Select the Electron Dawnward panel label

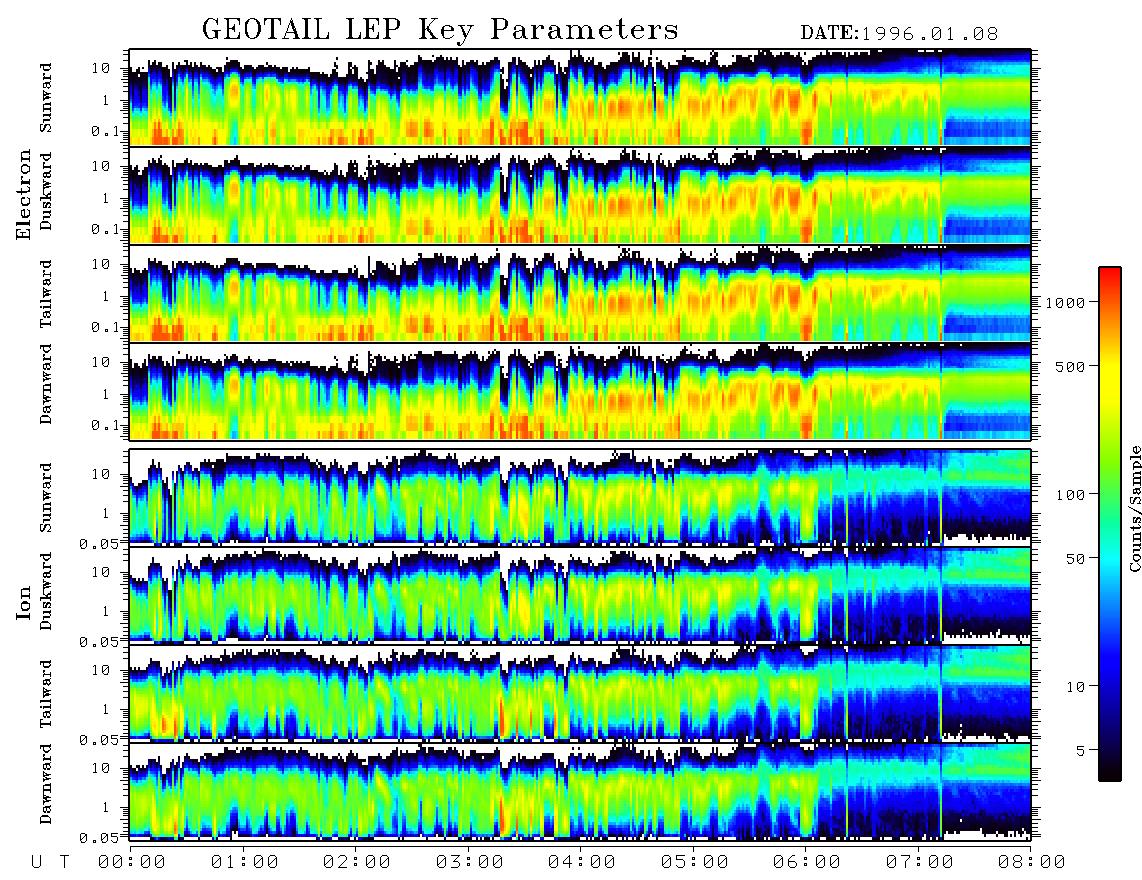pyautogui.click(x=46, y=385)
